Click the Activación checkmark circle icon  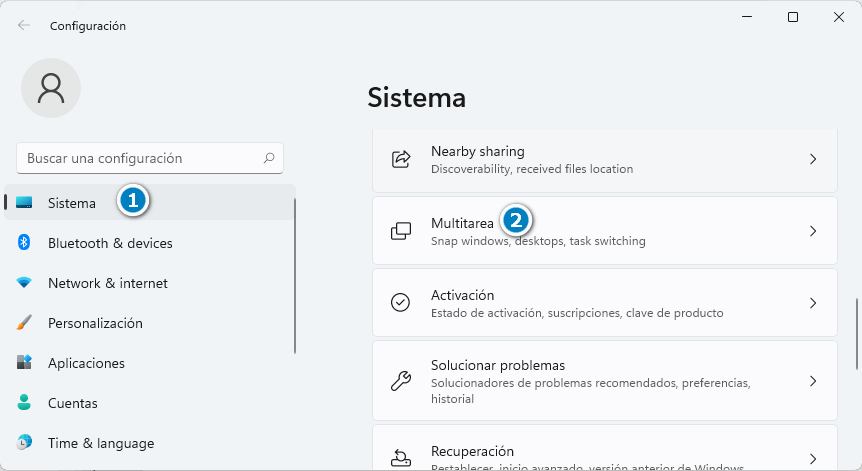[400, 302]
